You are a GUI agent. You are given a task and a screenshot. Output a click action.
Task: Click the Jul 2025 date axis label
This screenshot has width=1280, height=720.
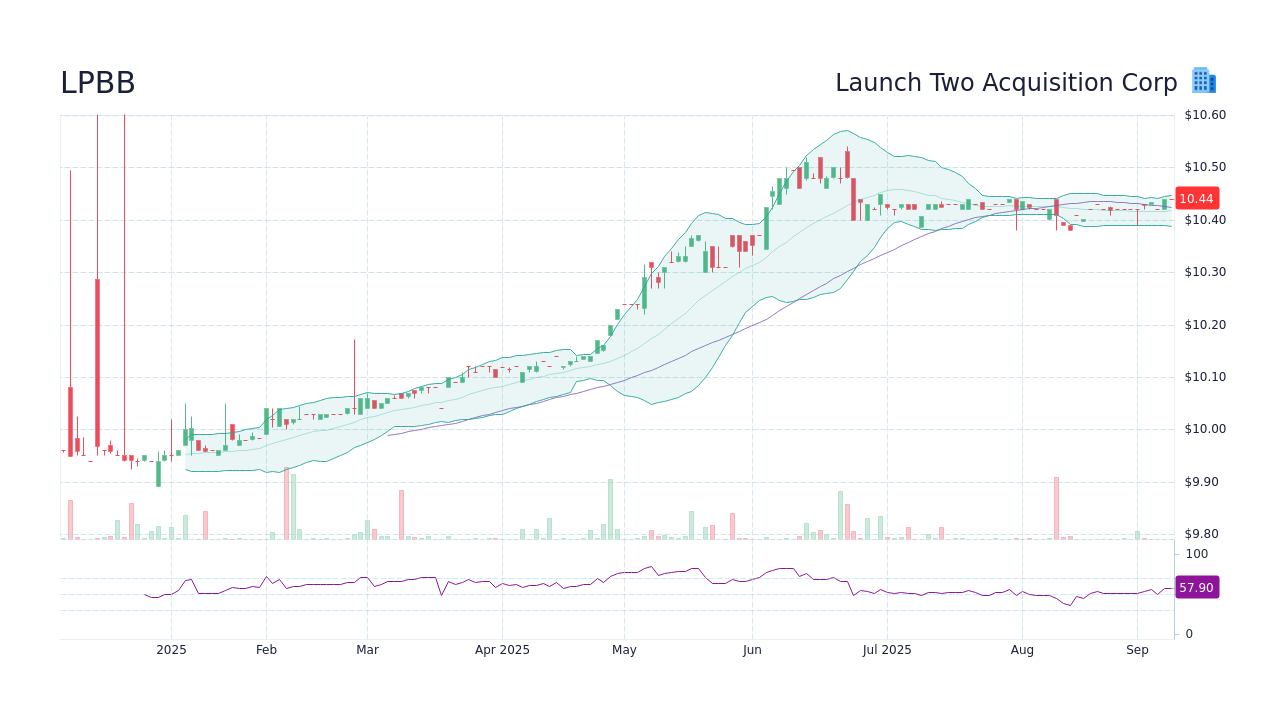(887, 650)
